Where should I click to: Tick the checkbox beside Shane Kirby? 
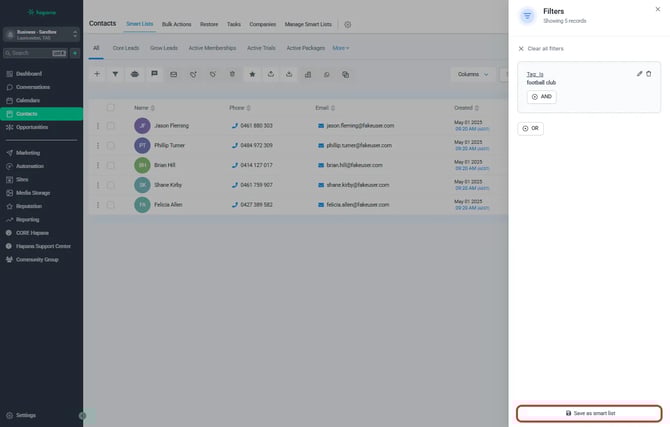[111, 185]
